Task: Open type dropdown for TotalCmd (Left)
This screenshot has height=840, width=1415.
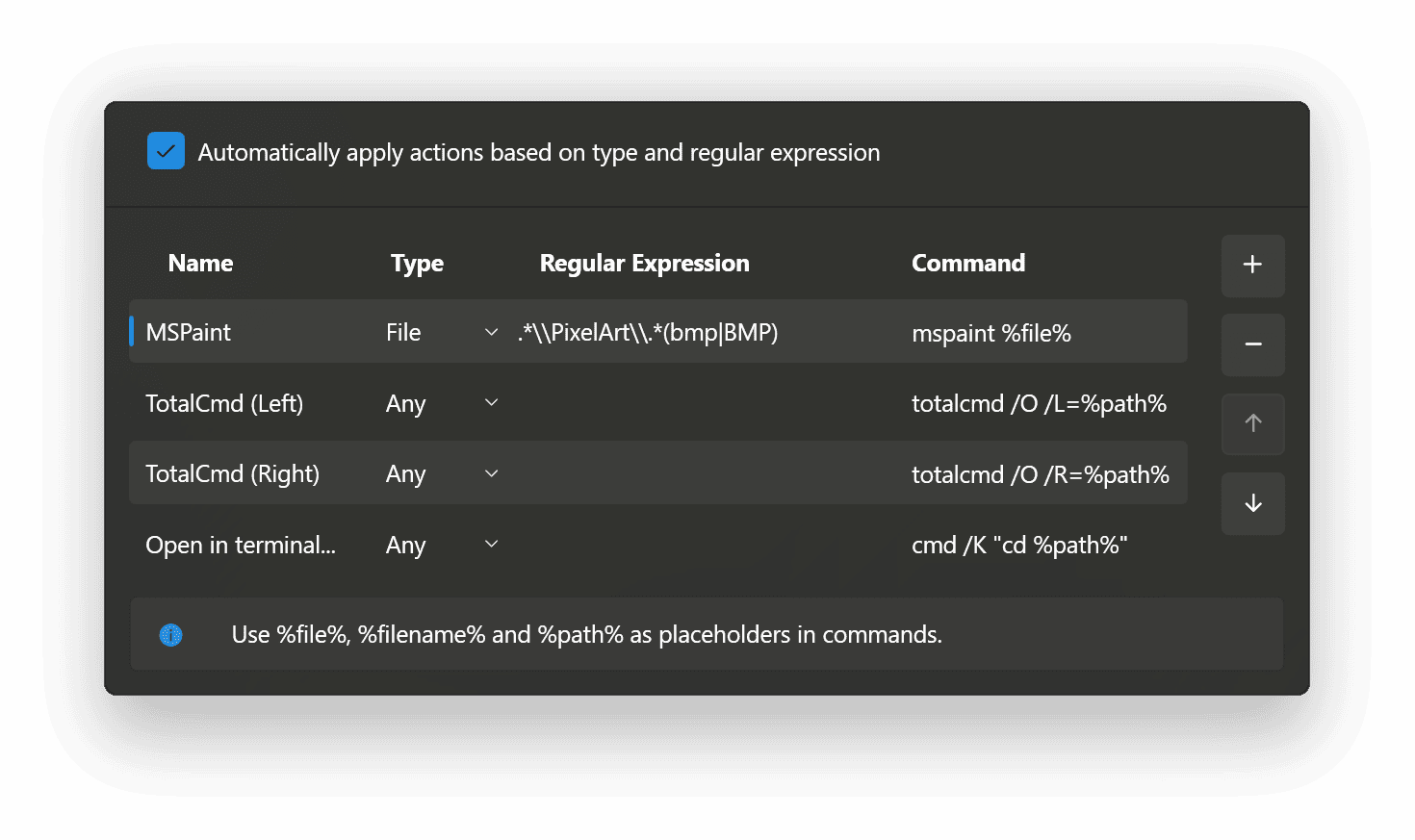Action: pyautogui.click(x=491, y=403)
